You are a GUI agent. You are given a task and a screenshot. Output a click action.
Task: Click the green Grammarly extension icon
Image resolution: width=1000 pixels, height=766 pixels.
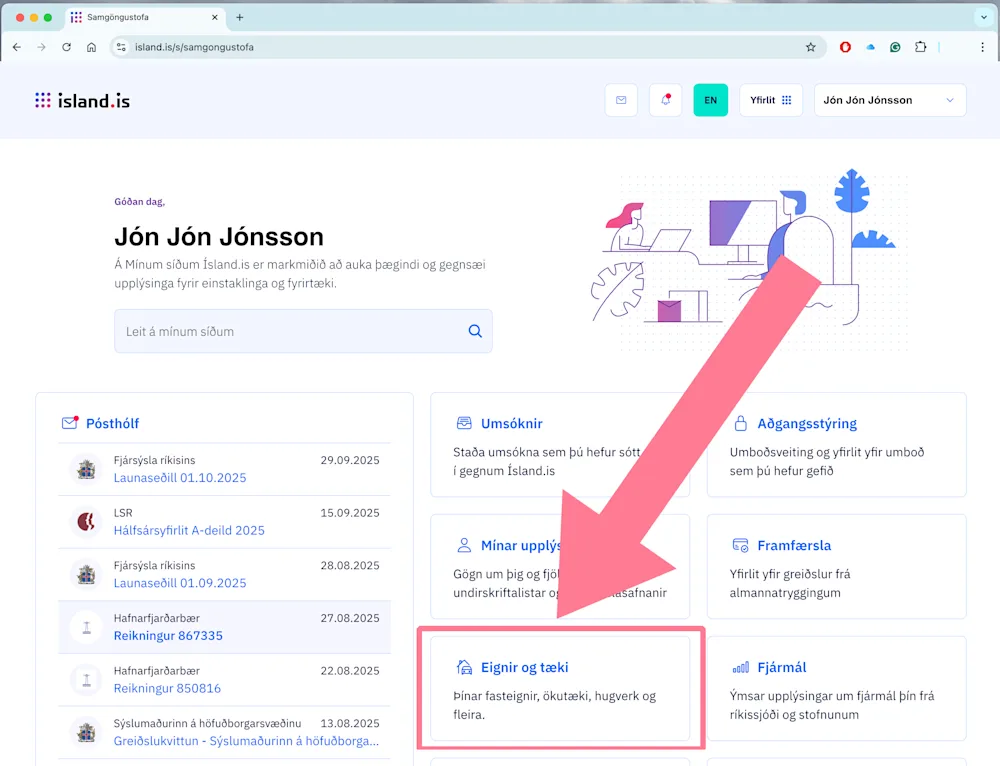point(895,47)
